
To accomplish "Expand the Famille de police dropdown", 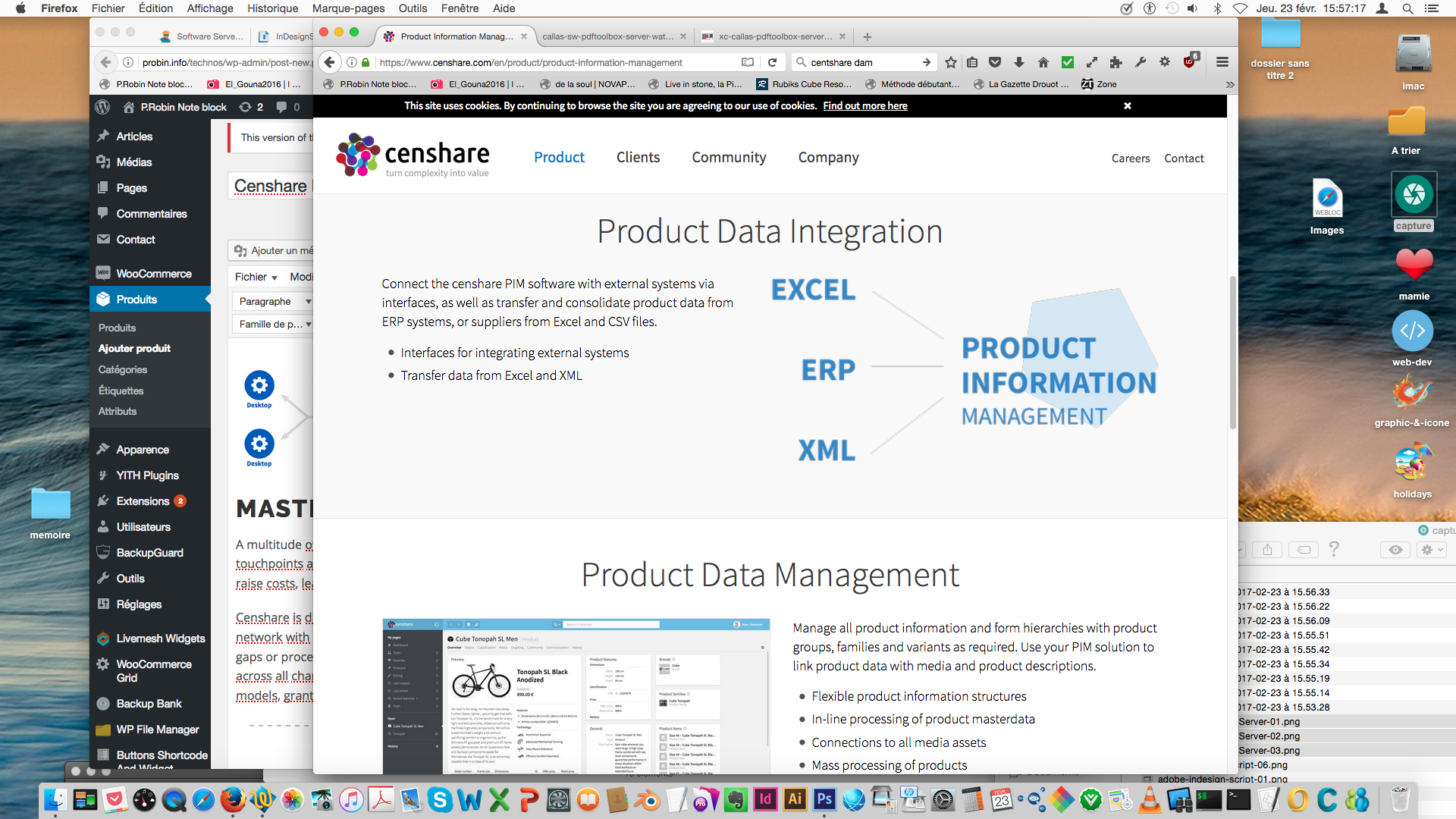I will click(x=275, y=324).
